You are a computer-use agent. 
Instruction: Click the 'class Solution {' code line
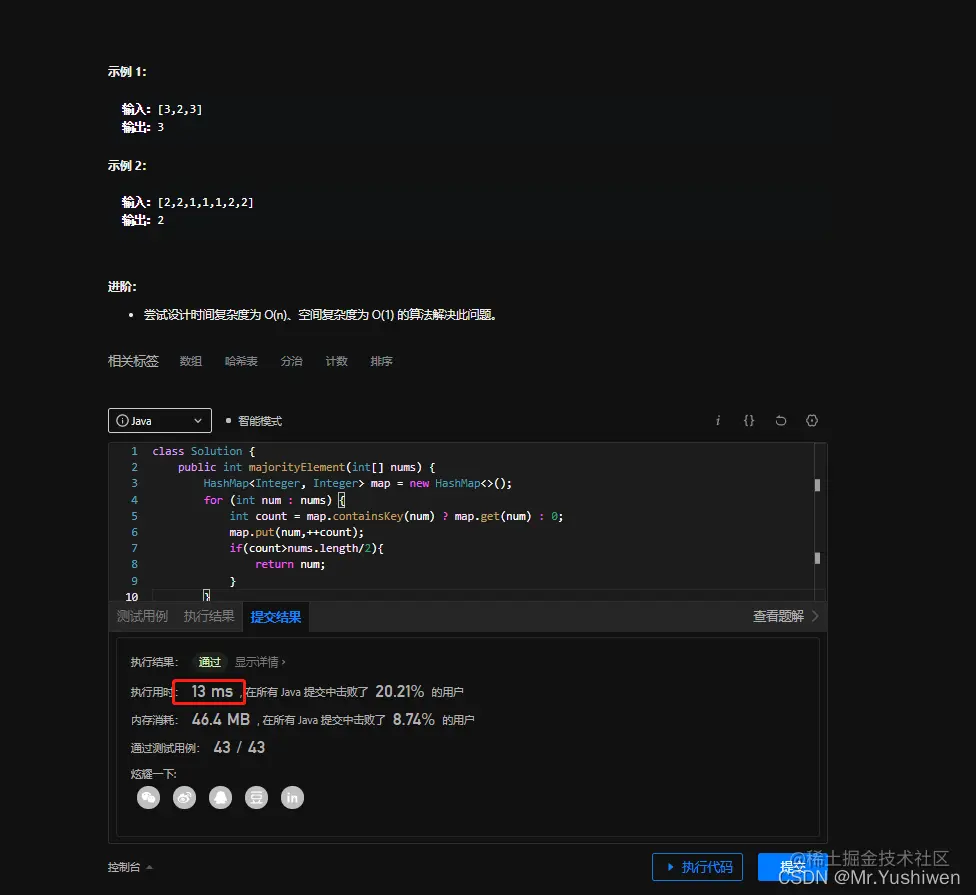coord(204,451)
